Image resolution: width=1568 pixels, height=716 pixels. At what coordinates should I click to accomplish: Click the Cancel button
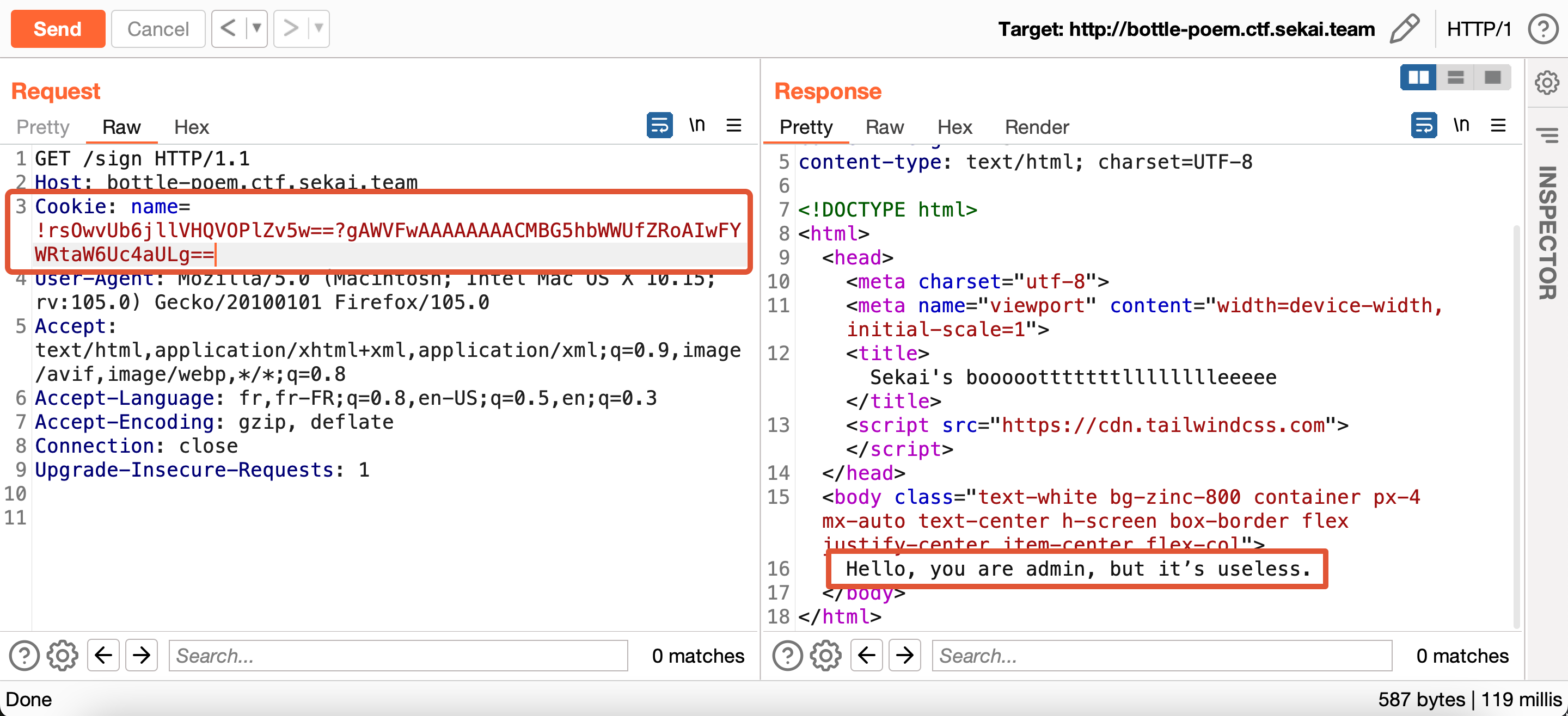pos(158,29)
